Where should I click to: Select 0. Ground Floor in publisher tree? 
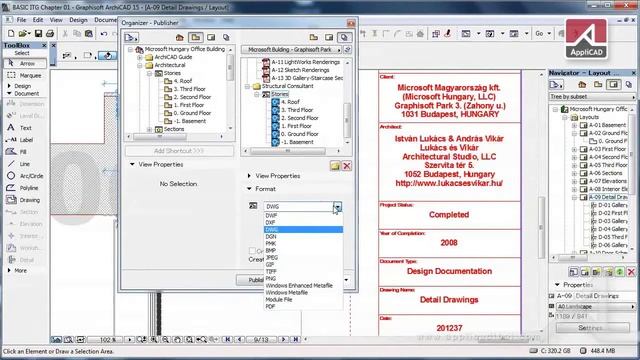(300, 134)
